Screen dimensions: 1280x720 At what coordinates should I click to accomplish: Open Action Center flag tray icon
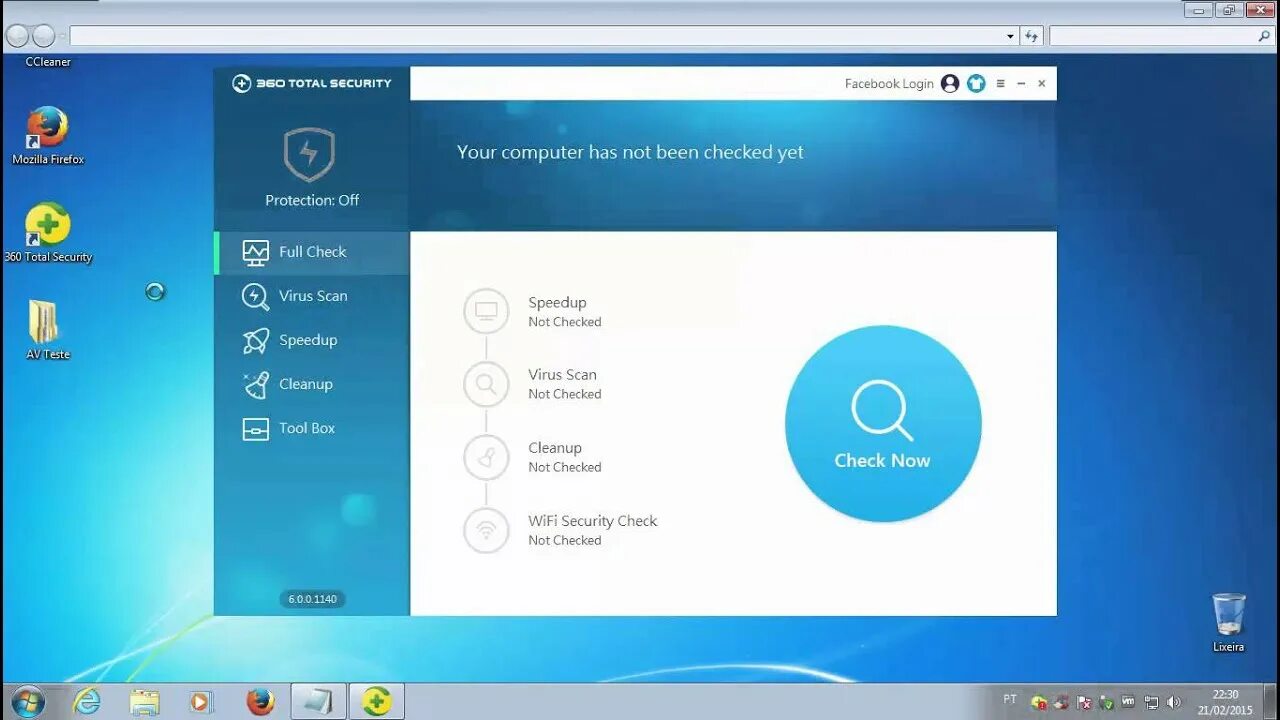tap(1084, 703)
